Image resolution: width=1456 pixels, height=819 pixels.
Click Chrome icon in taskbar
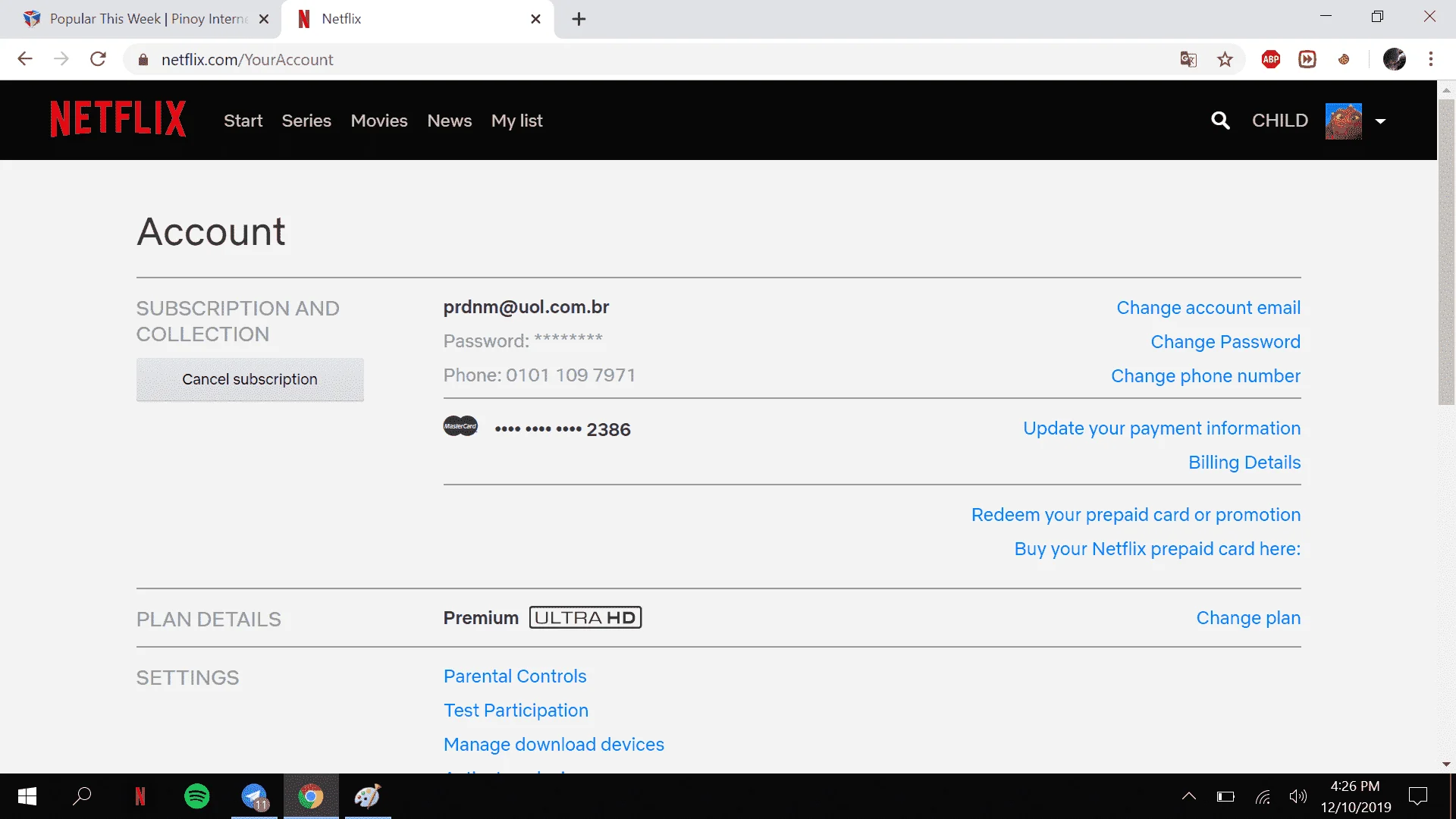point(311,796)
